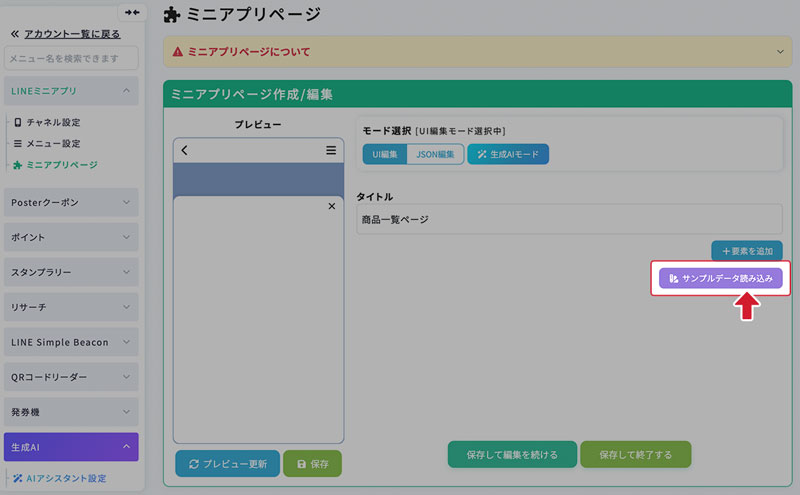This screenshot has height=495, width=800.
Task: Collapse the 生成AI menu section
Action: click(71, 447)
